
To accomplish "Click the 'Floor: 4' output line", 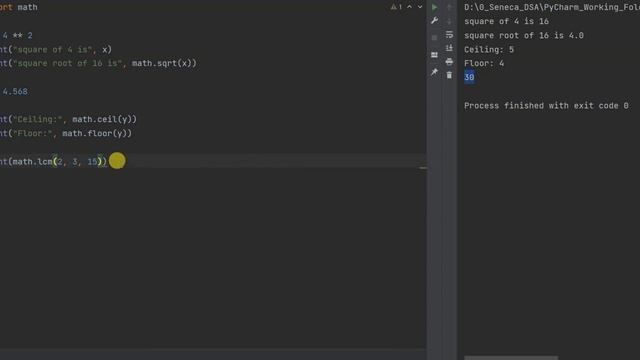I will [484, 63].
